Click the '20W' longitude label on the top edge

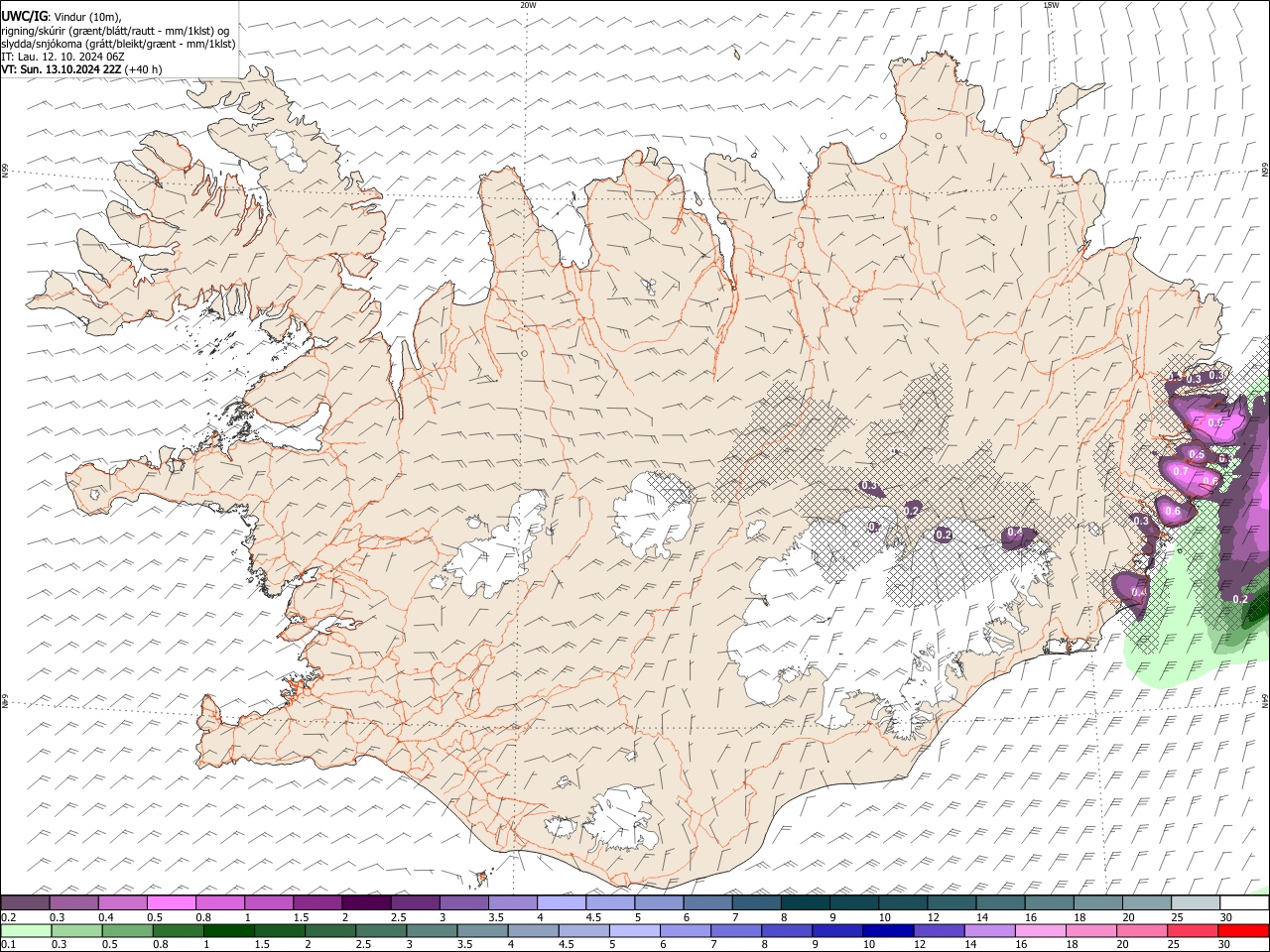pos(528,5)
